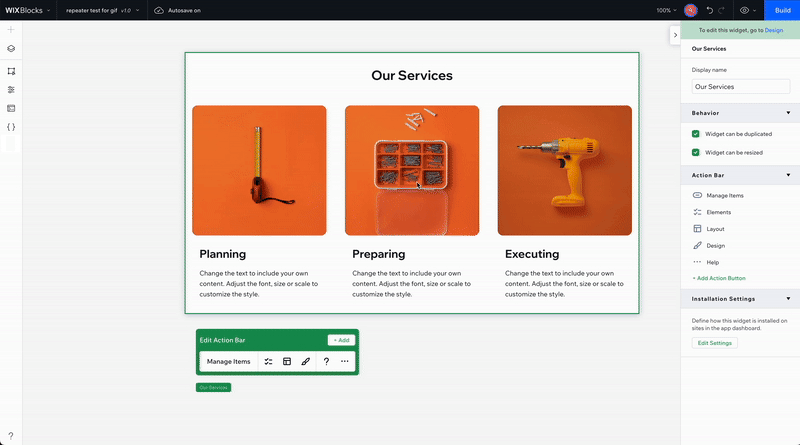The image size is (800, 445).
Task: Open the repeater test for gif version dropdown
Action: (x=102, y=10)
